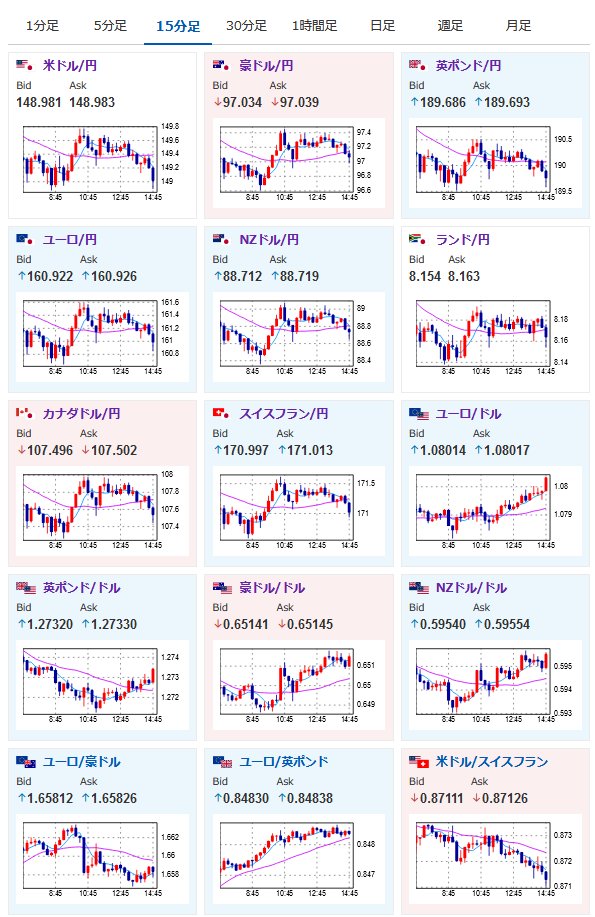
Task: Open the 1時間足 chart tab
Action: pyautogui.click(x=315, y=26)
